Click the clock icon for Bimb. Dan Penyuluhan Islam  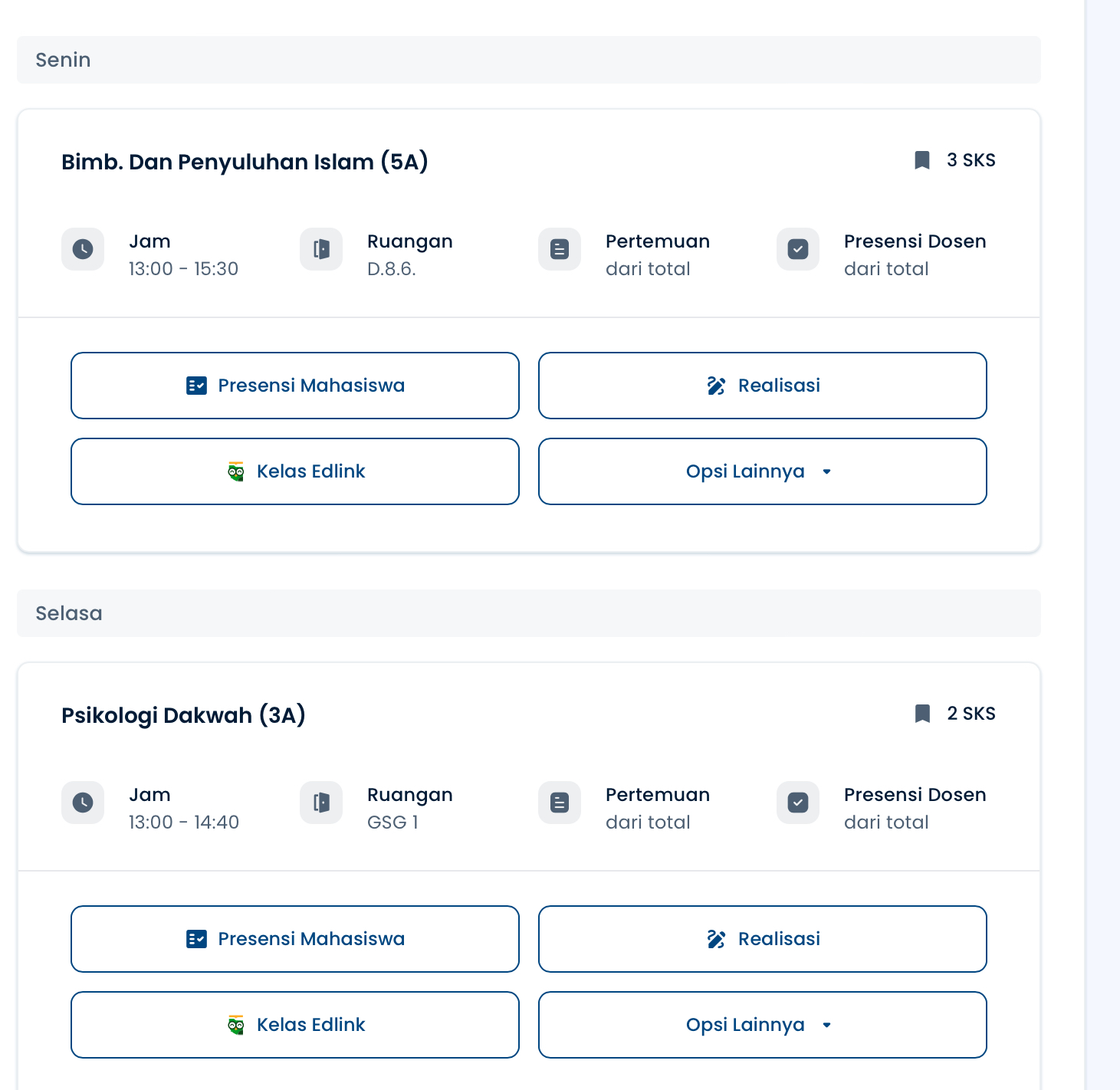click(x=83, y=249)
